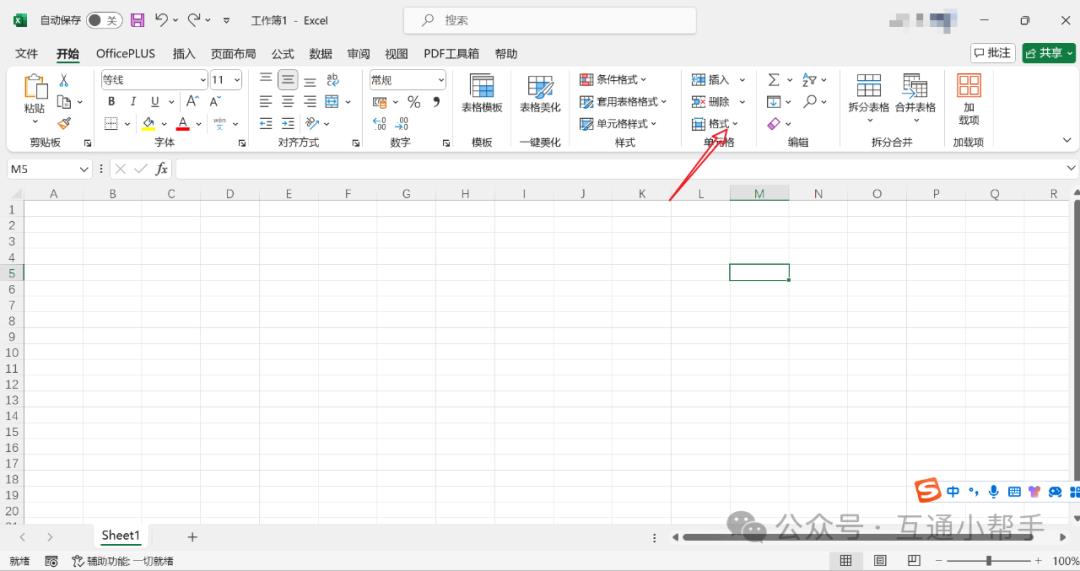This screenshot has height=571, width=1080.
Task: Click in the 搜索 search box
Action: [550, 21]
